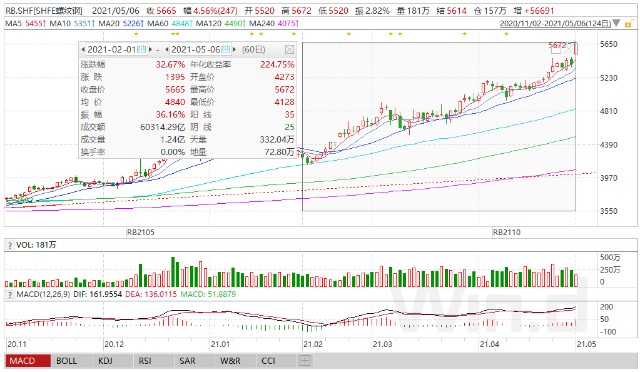
Task: Select the active MACD tab
Action: pyautogui.click(x=28, y=361)
